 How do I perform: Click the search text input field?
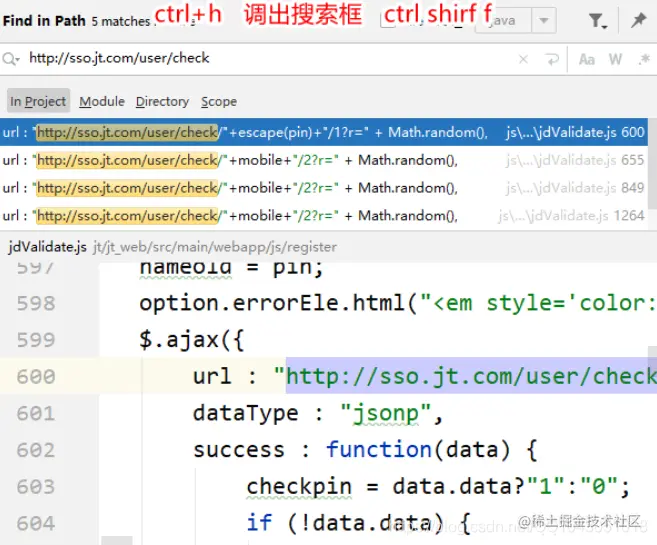pos(268,58)
